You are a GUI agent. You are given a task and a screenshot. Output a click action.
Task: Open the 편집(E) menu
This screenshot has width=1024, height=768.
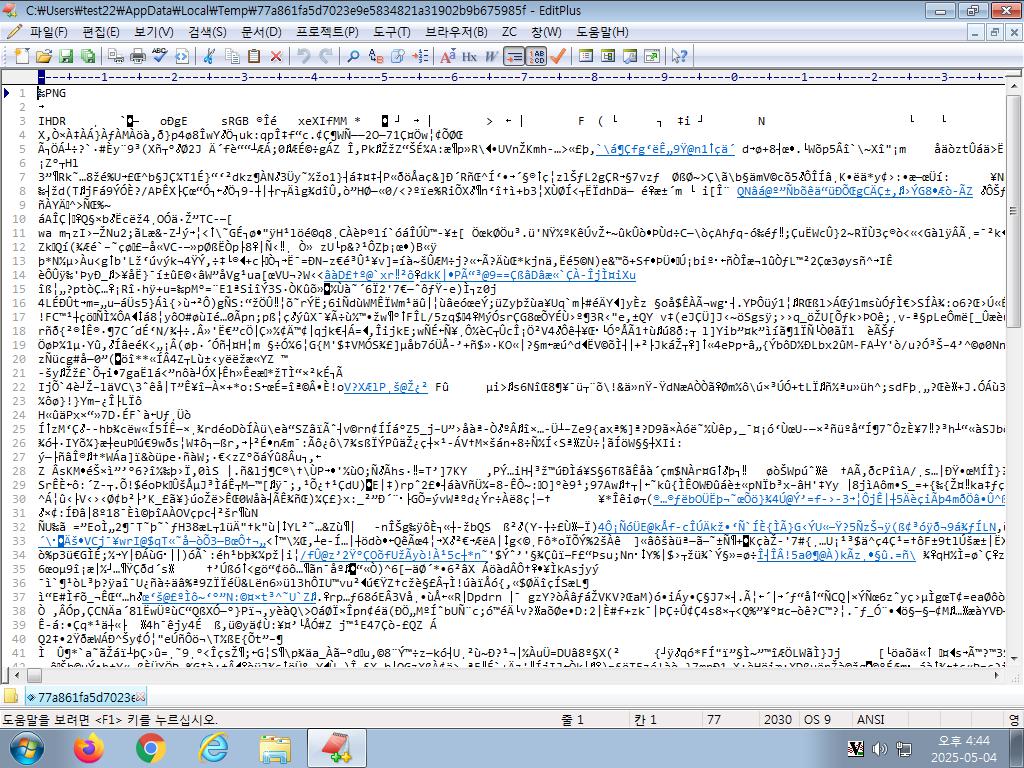point(101,31)
